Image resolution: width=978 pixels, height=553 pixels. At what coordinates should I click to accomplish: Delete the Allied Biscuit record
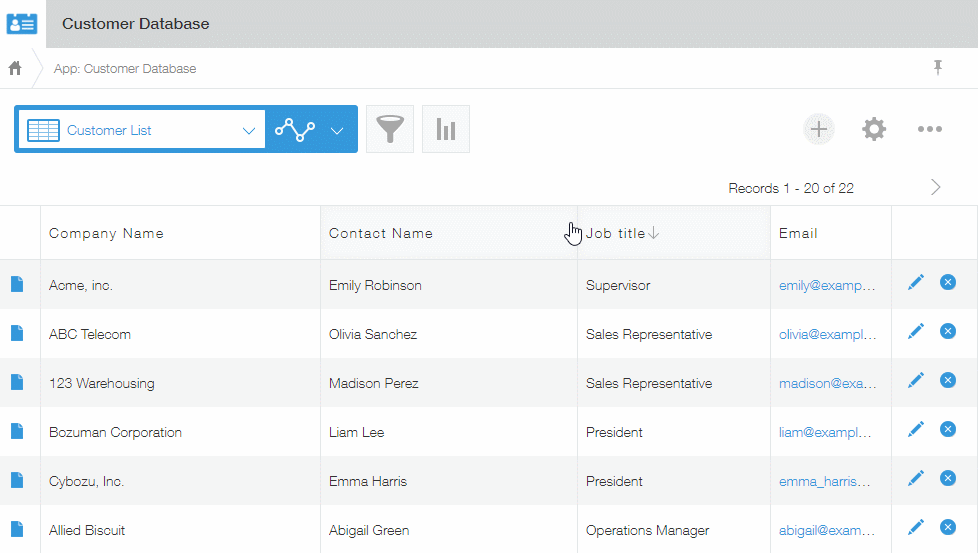(948, 528)
